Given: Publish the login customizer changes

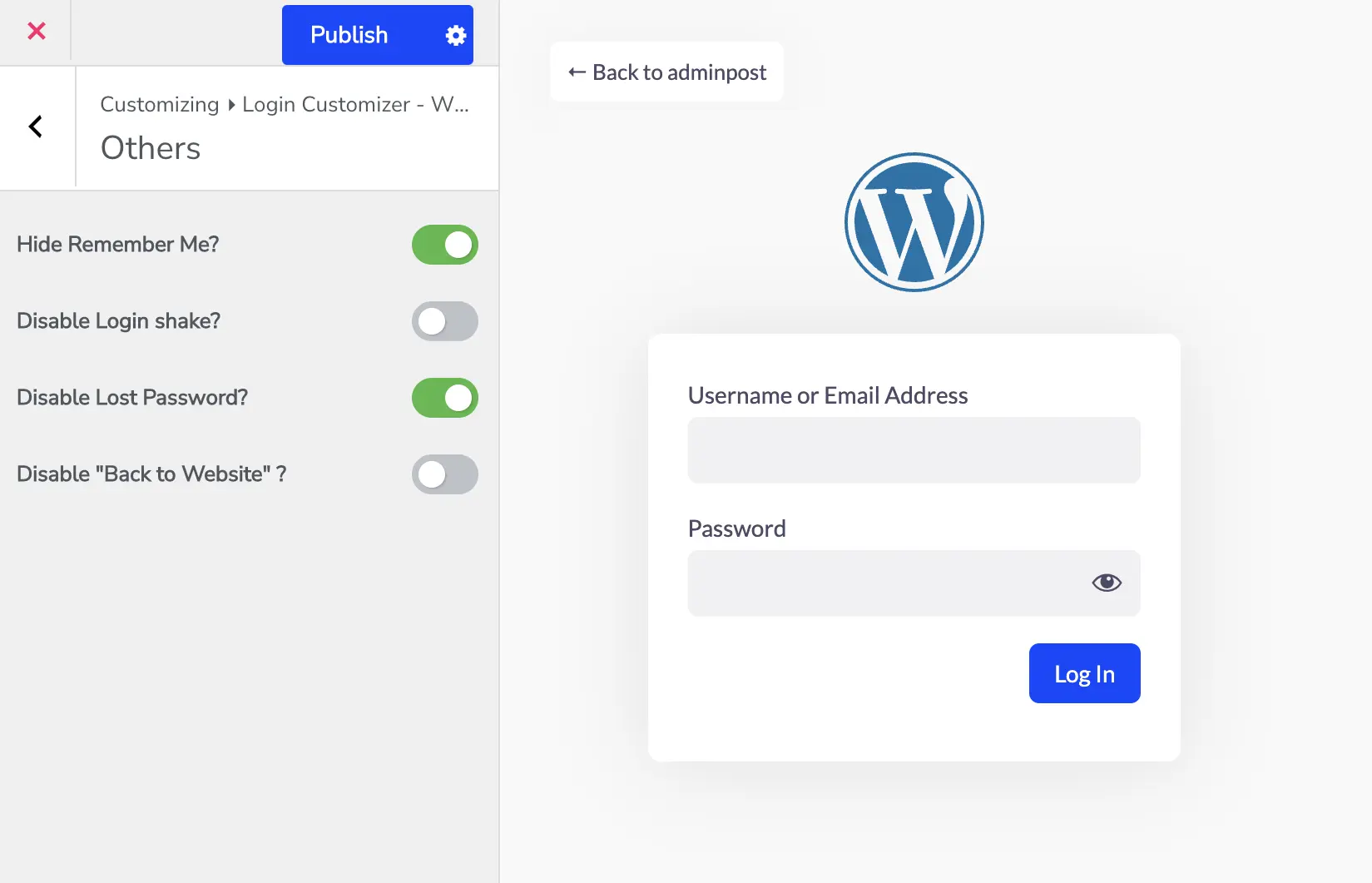Looking at the screenshot, I should tap(349, 35).
